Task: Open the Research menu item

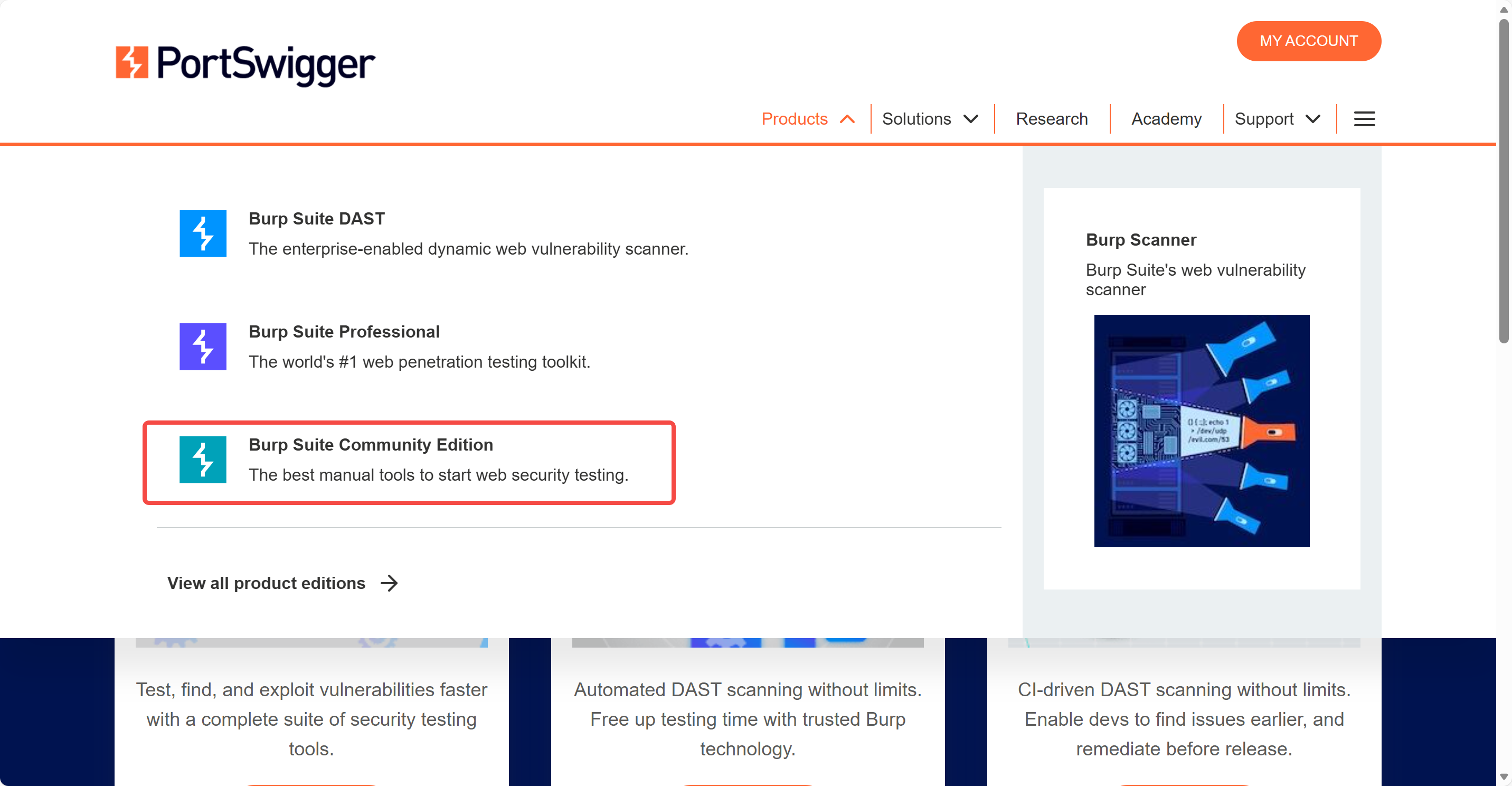Action: 1051,119
